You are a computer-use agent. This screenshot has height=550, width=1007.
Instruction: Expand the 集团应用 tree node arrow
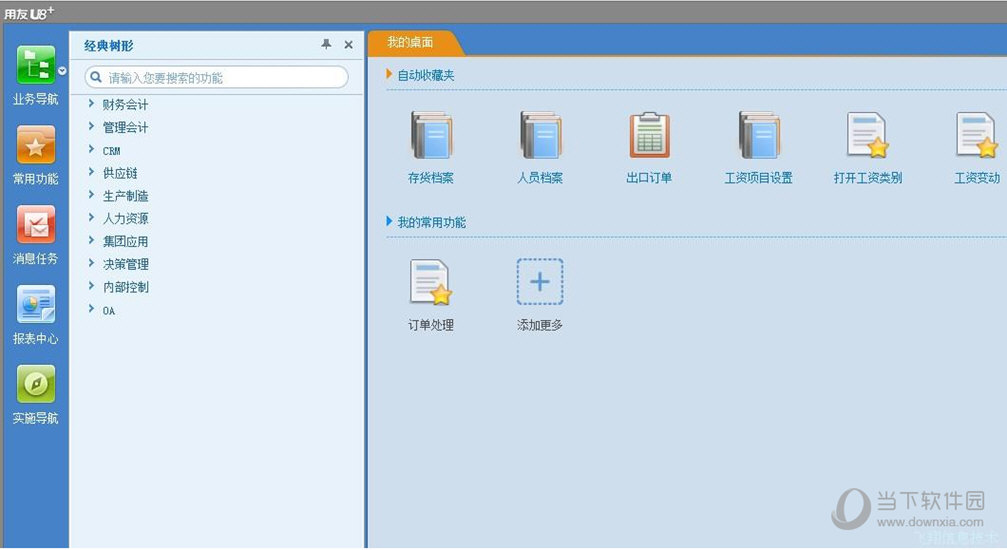91,240
